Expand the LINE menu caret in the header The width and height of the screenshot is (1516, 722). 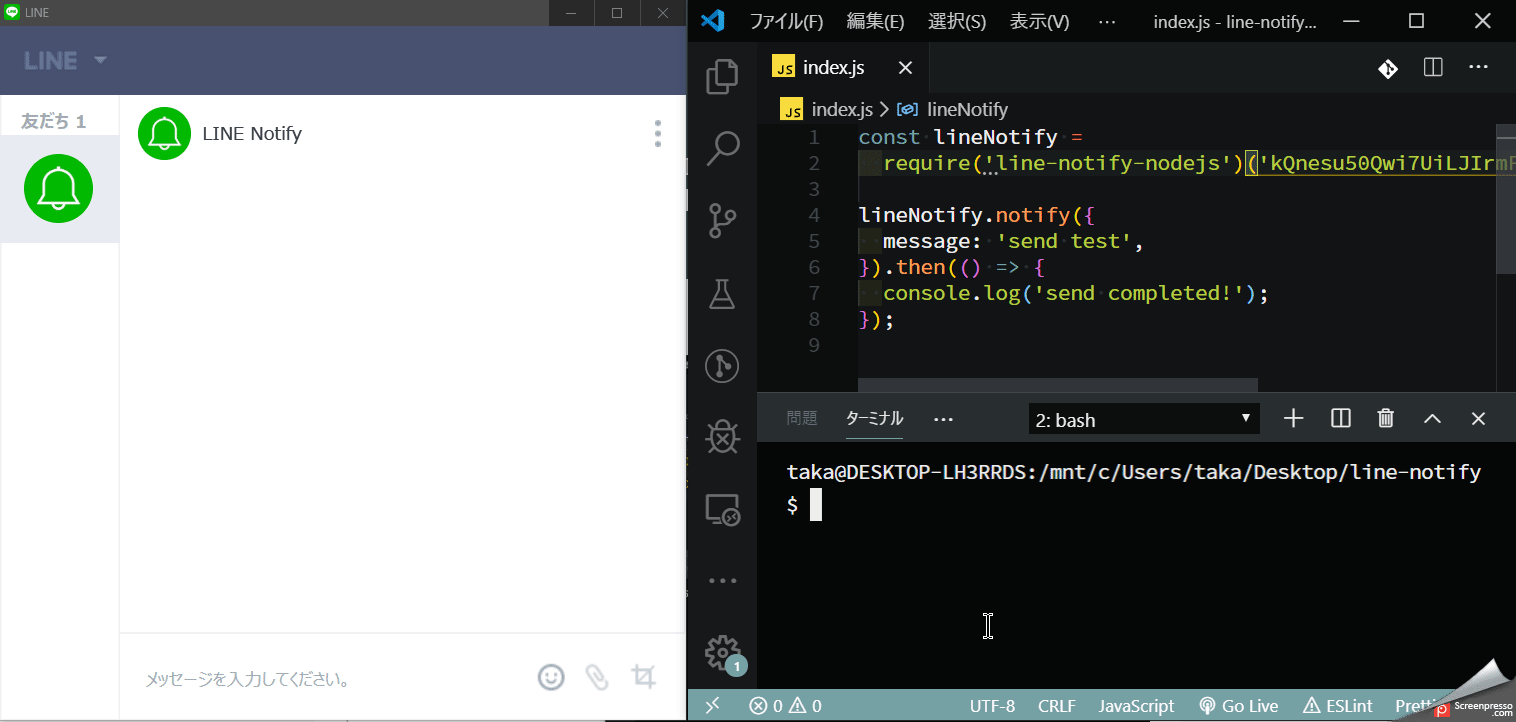[99, 60]
